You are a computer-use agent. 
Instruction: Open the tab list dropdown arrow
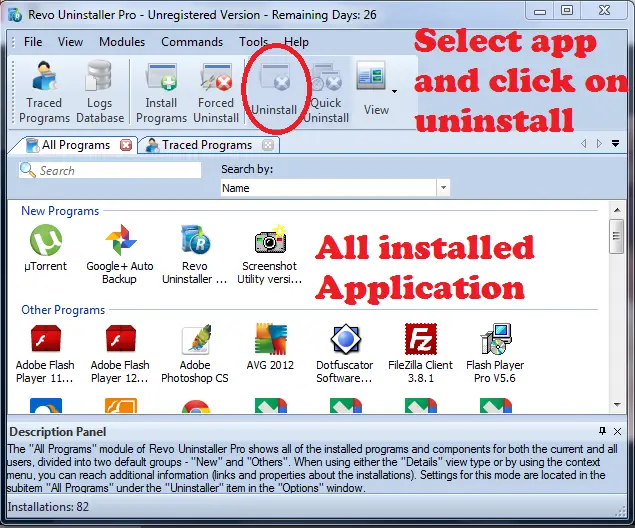tap(615, 143)
